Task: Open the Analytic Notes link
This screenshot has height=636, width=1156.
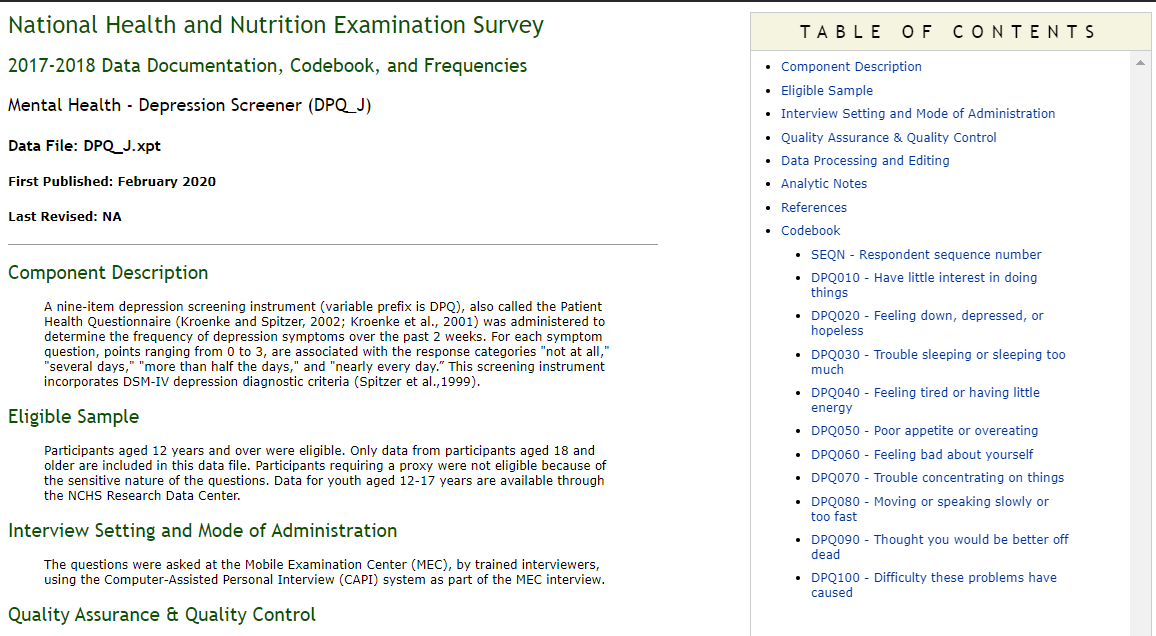Action: point(824,184)
